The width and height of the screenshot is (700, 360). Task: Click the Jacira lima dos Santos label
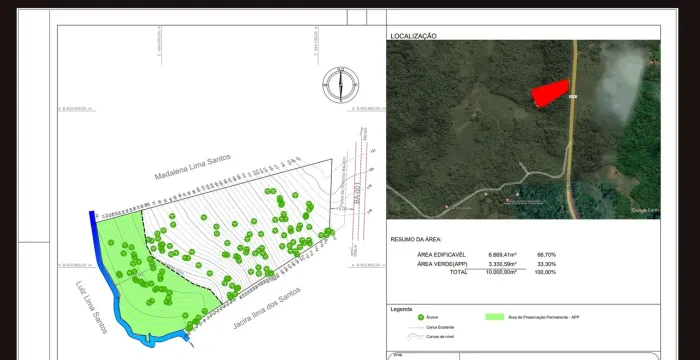pos(267,308)
